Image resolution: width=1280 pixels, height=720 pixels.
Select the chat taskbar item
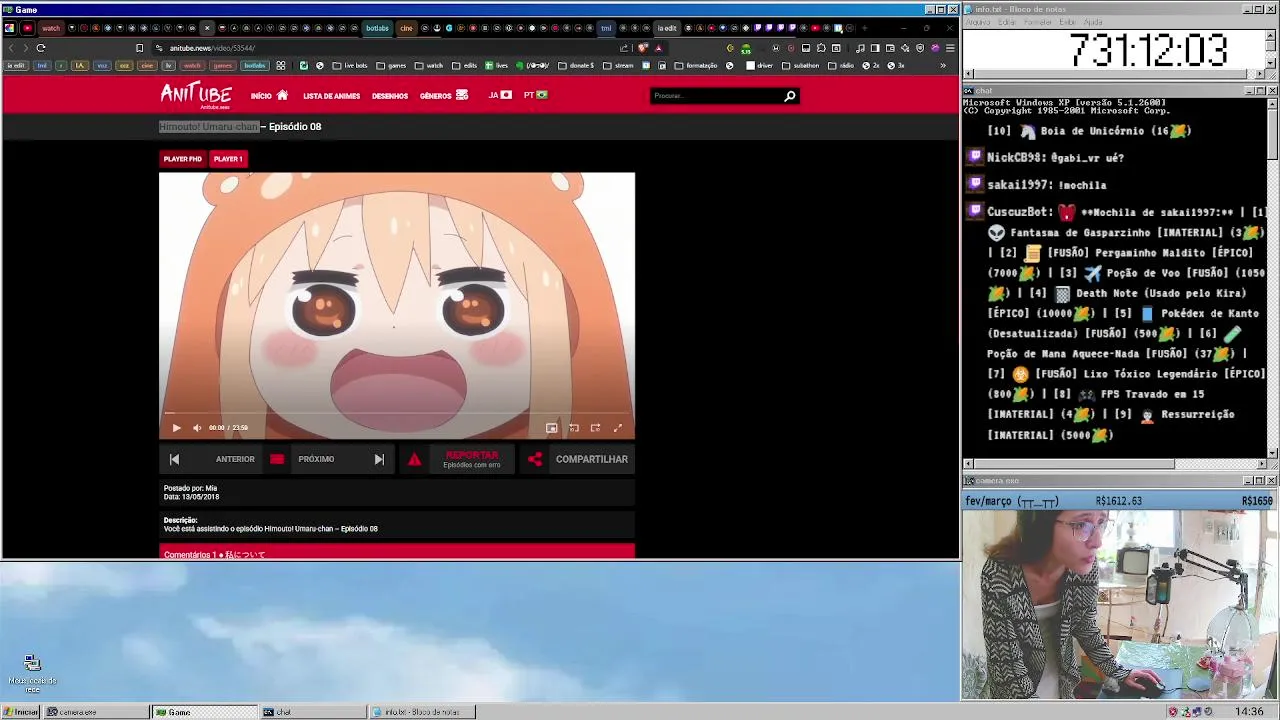pyautogui.click(x=313, y=712)
